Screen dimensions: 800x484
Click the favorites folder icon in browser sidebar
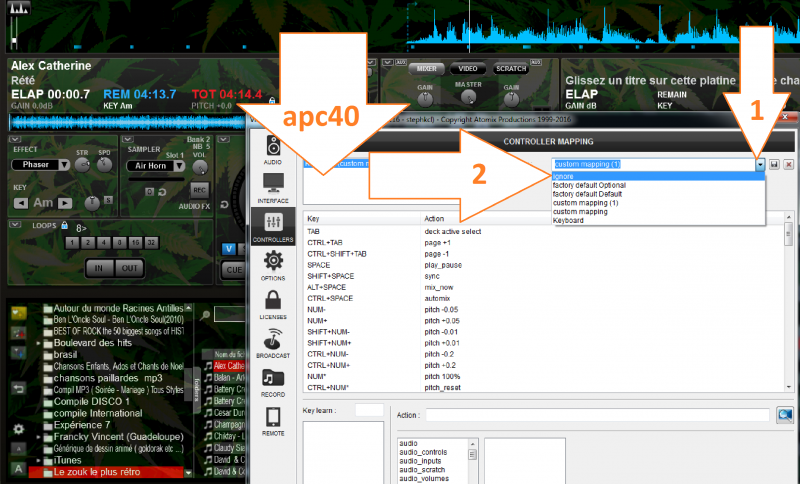[x=18, y=312]
